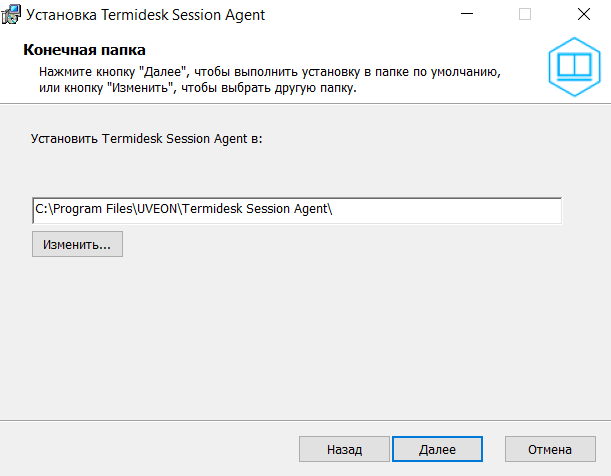Click the empty gray area right of "Изменить..."
Image resolution: width=611 pixels, height=476 pixels.
coord(350,245)
